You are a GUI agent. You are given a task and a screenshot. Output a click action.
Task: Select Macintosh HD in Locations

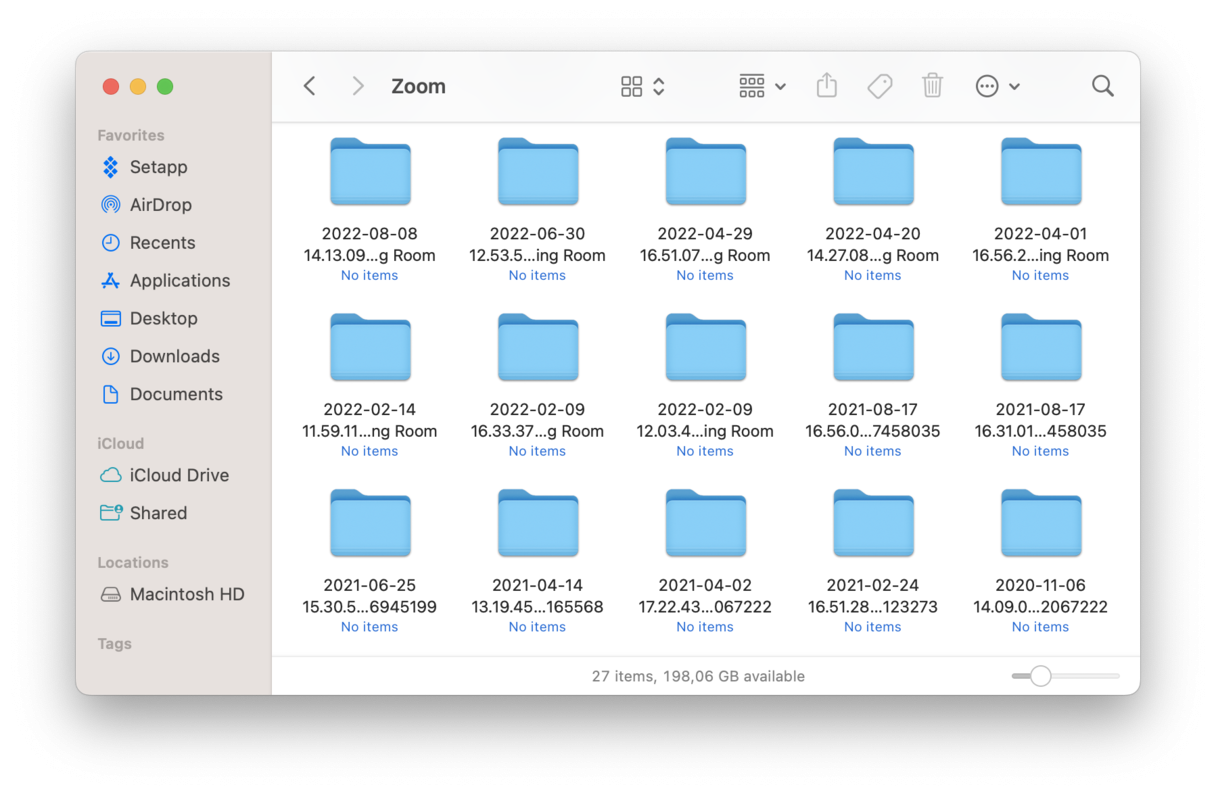(187, 594)
